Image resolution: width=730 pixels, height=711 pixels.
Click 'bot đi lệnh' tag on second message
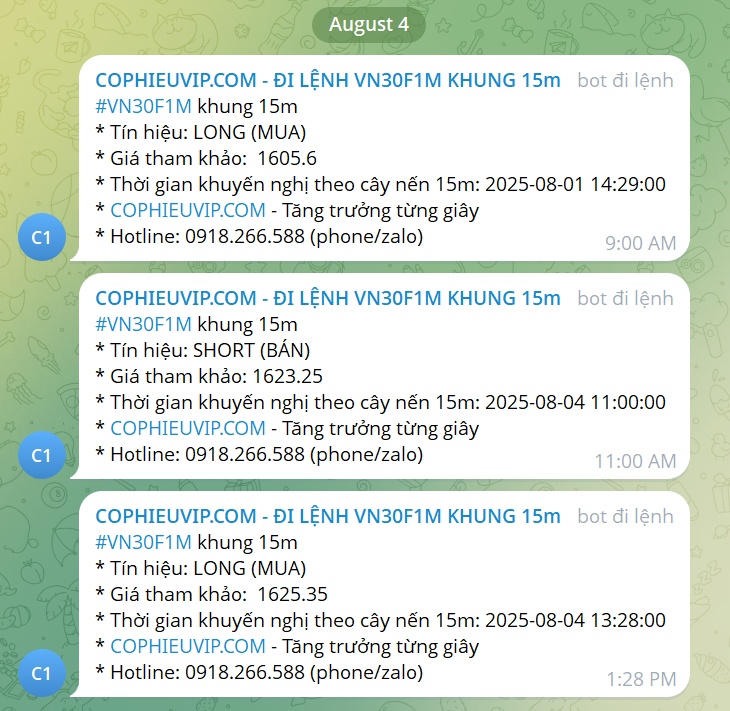625,298
